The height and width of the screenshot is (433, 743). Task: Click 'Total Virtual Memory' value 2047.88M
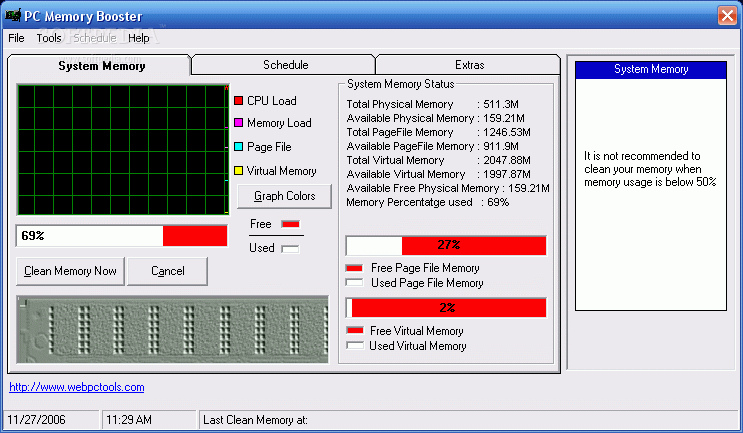(x=507, y=160)
